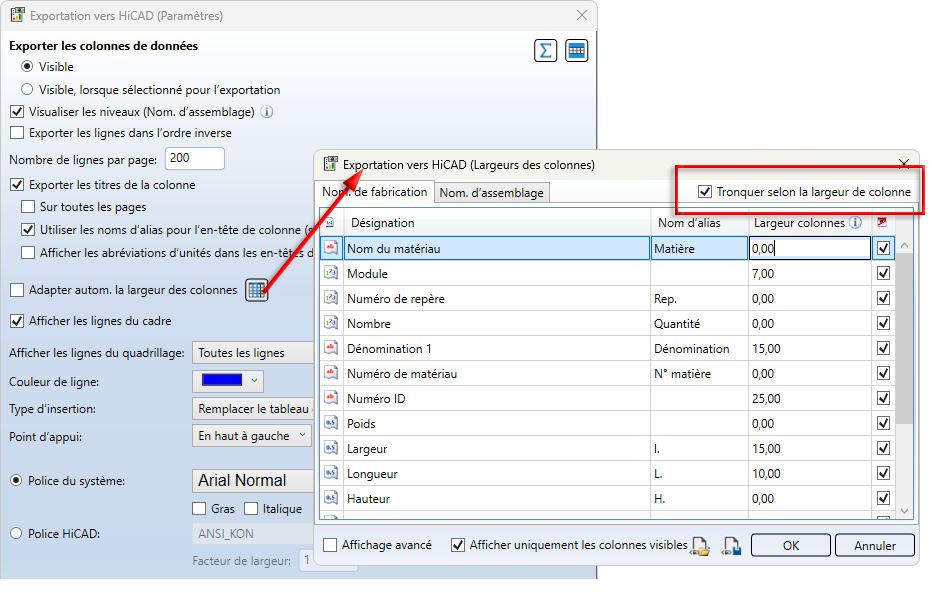Open the ANSI_KON HiCAD font dropdown
This screenshot has height=593, width=932.
pyautogui.click(x=253, y=534)
